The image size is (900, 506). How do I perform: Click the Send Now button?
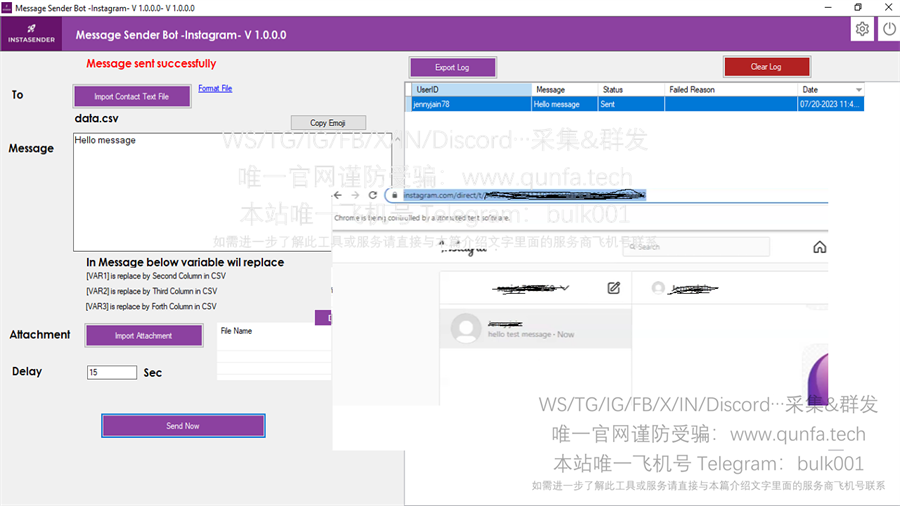tap(183, 426)
